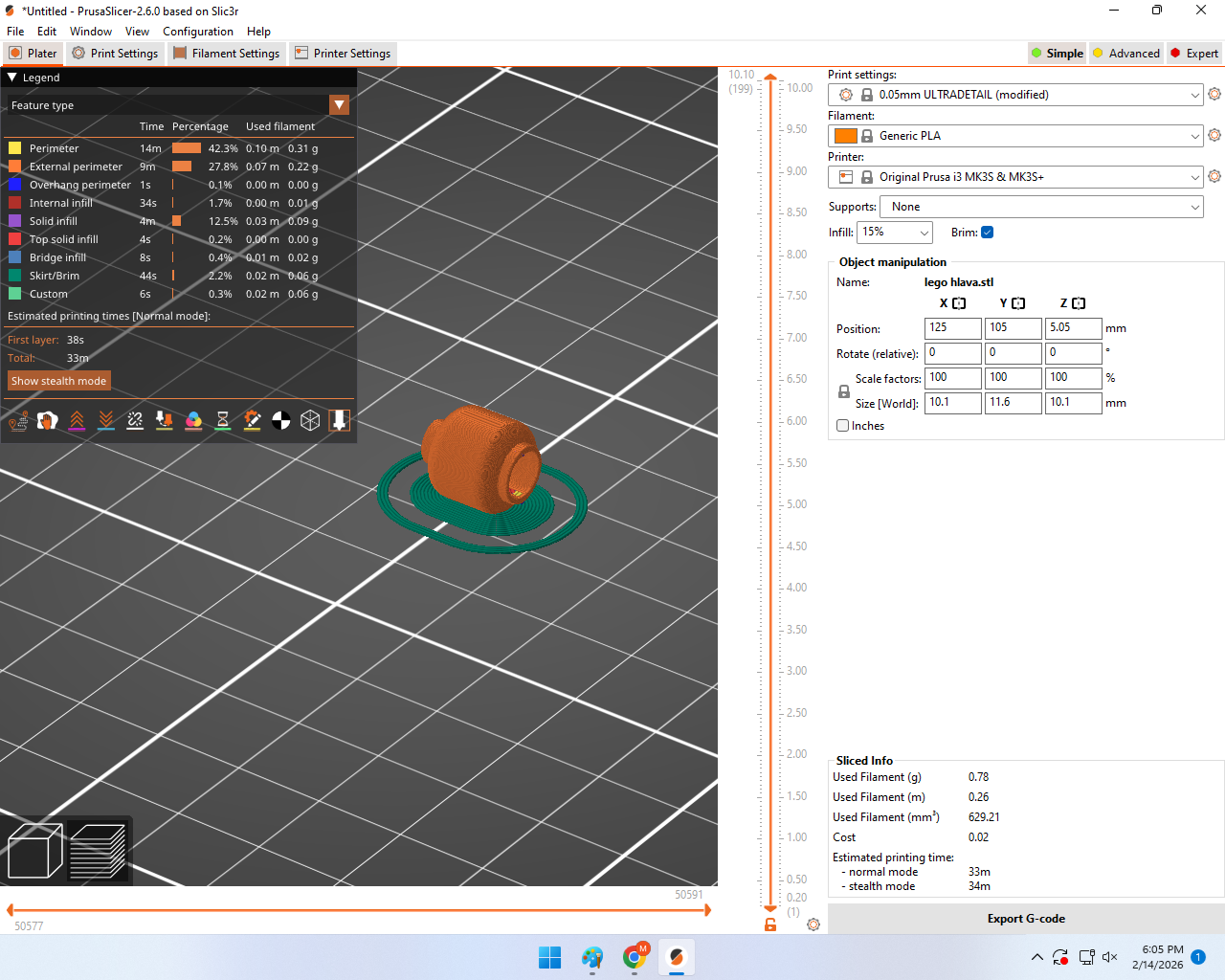Image resolution: width=1225 pixels, height=980 pixels.
Task: Open the View menu
Action: point(137,32)
